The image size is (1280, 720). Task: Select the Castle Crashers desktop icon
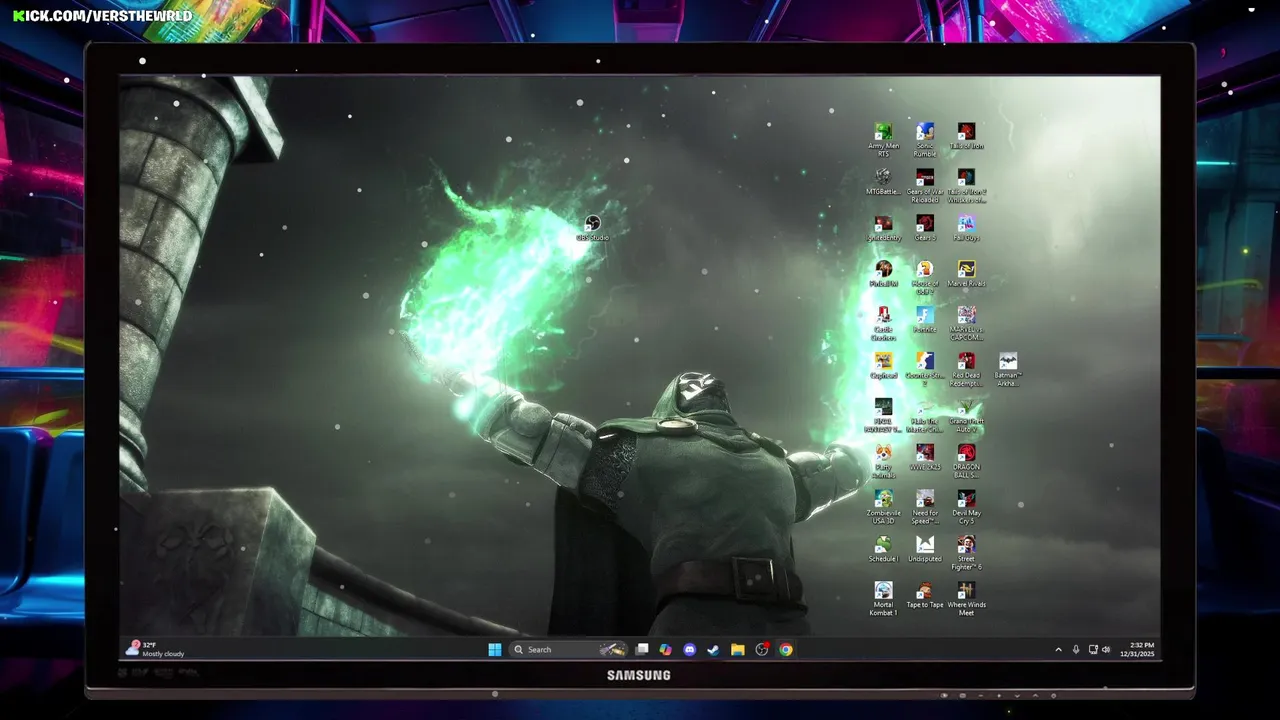(x=883, y=323)
